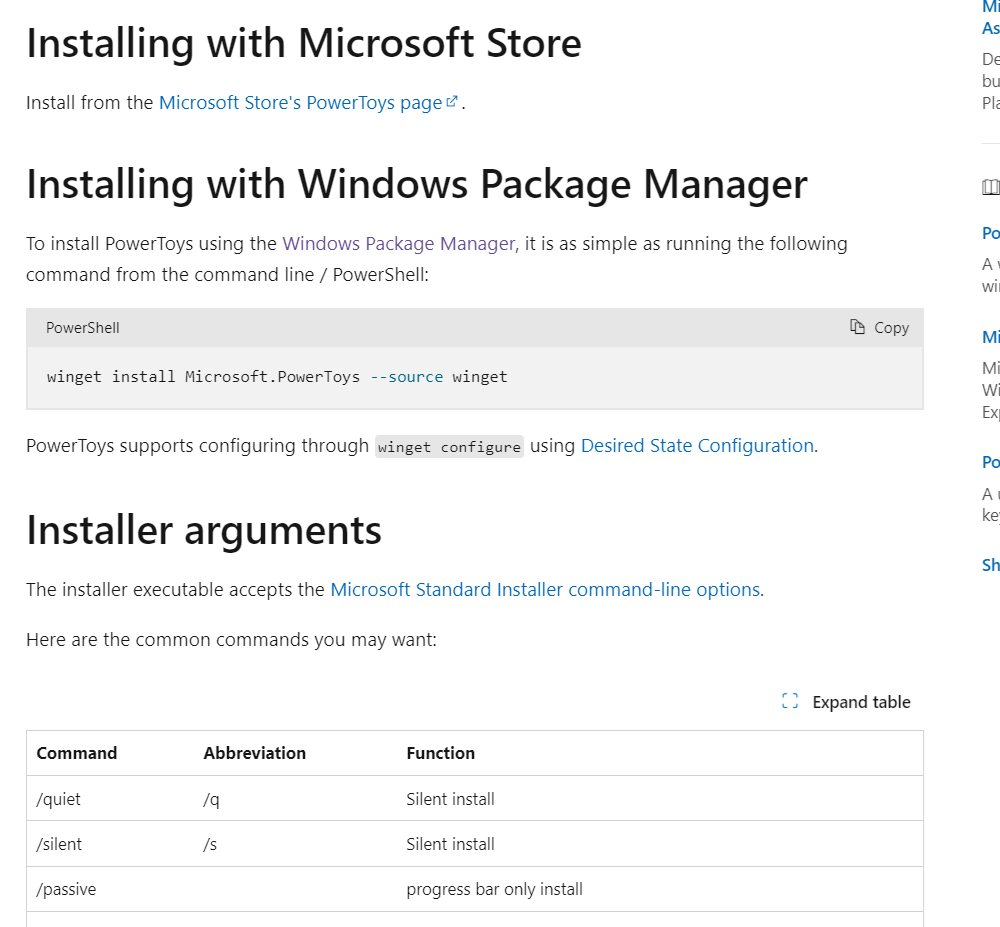The width and height of the screenshot is (1000, 927).
Task: Click the Copy icon on the PowerShell code block
Action: pyautogui.click(x=856, y=327)
